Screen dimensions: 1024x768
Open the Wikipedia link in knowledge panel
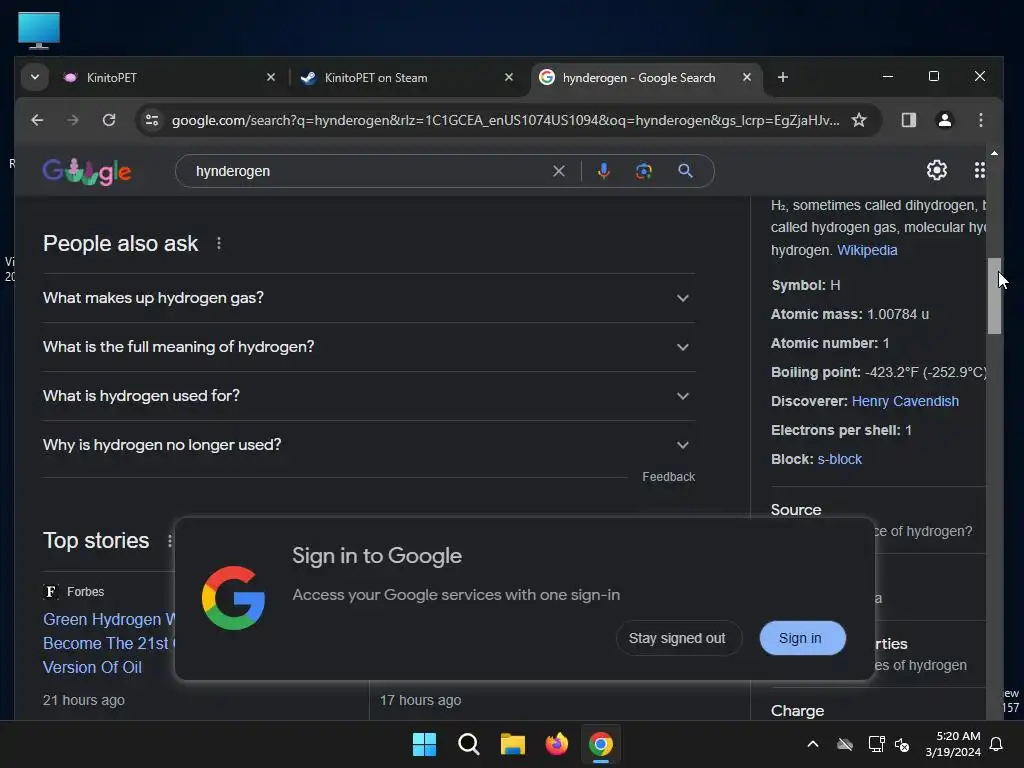[867, 250]
